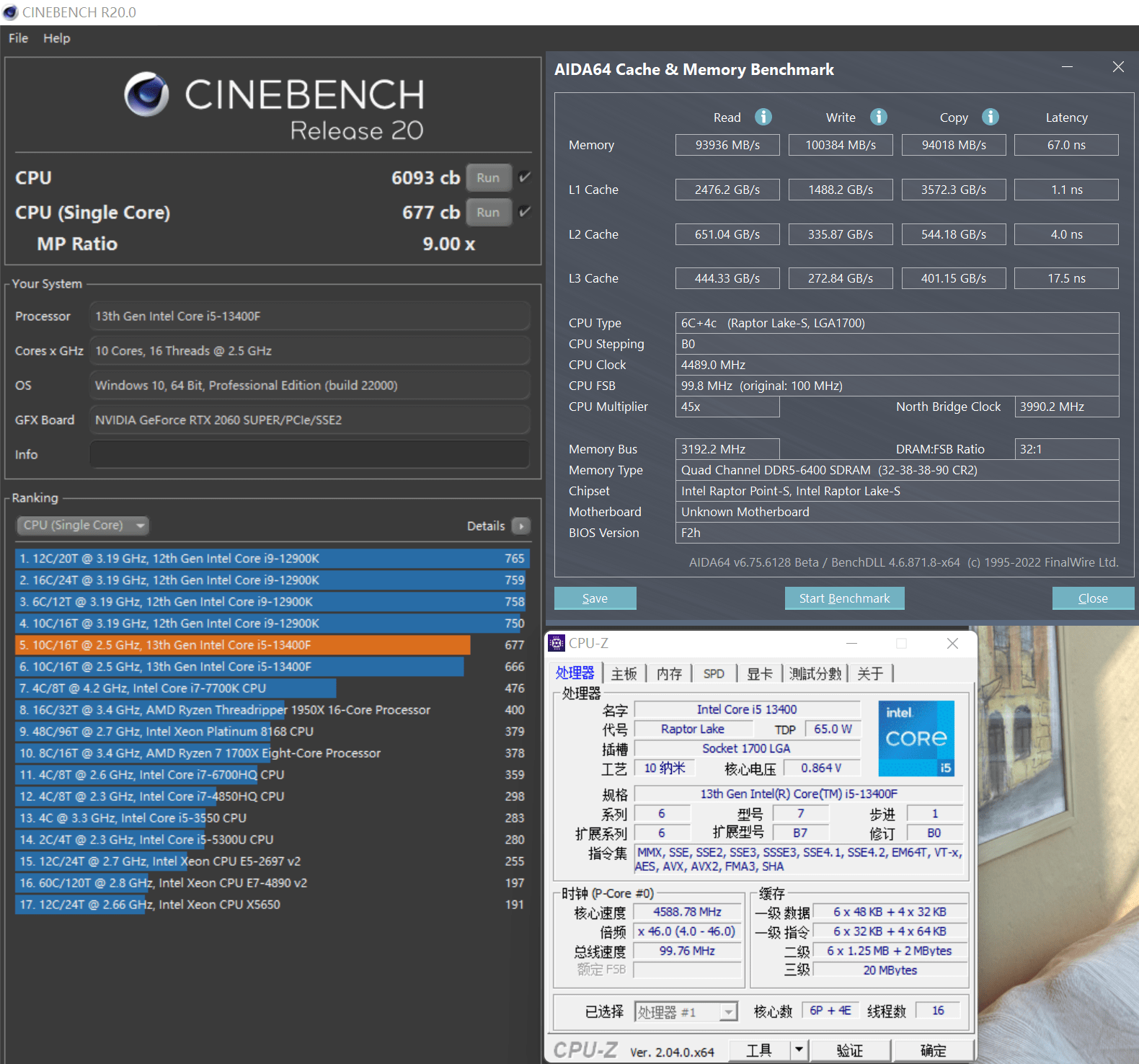Click the L1 Cache Copy value 3572.3 GB/s
The width and height of the screenshot is (1139, 1064).
pos(954,190)
